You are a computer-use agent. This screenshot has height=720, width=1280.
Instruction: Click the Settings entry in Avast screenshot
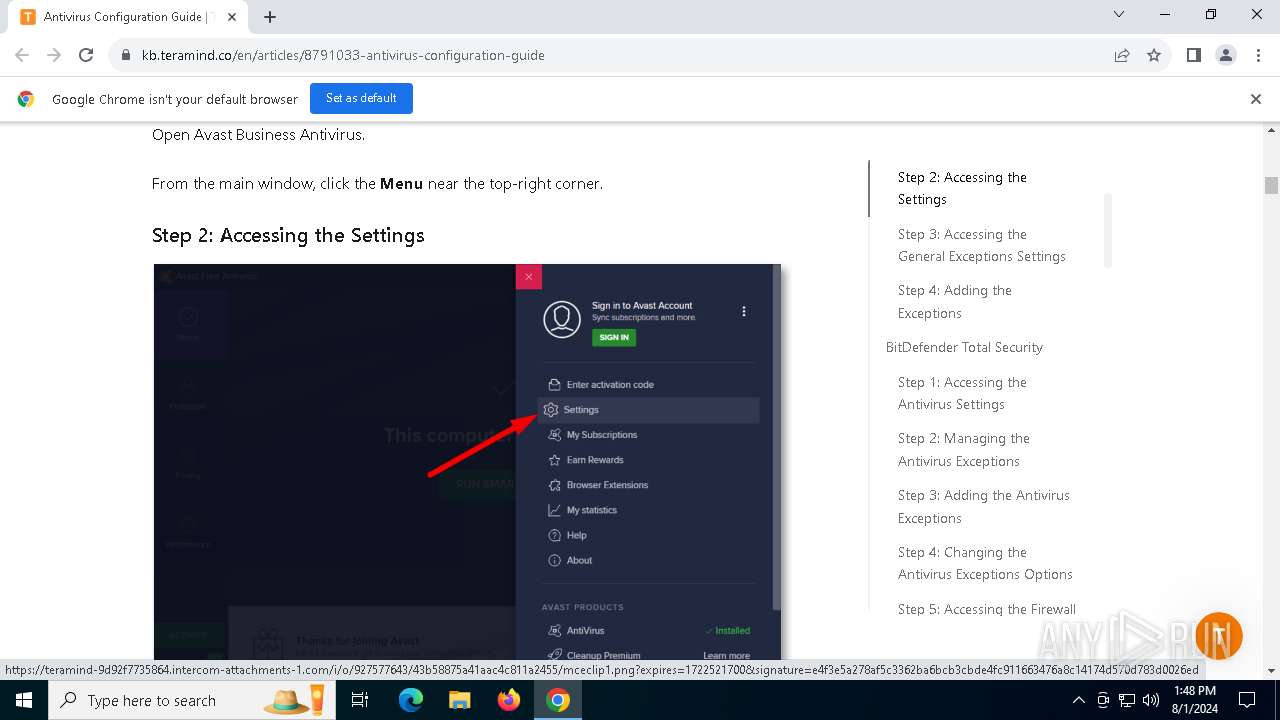tap(649, 410)
